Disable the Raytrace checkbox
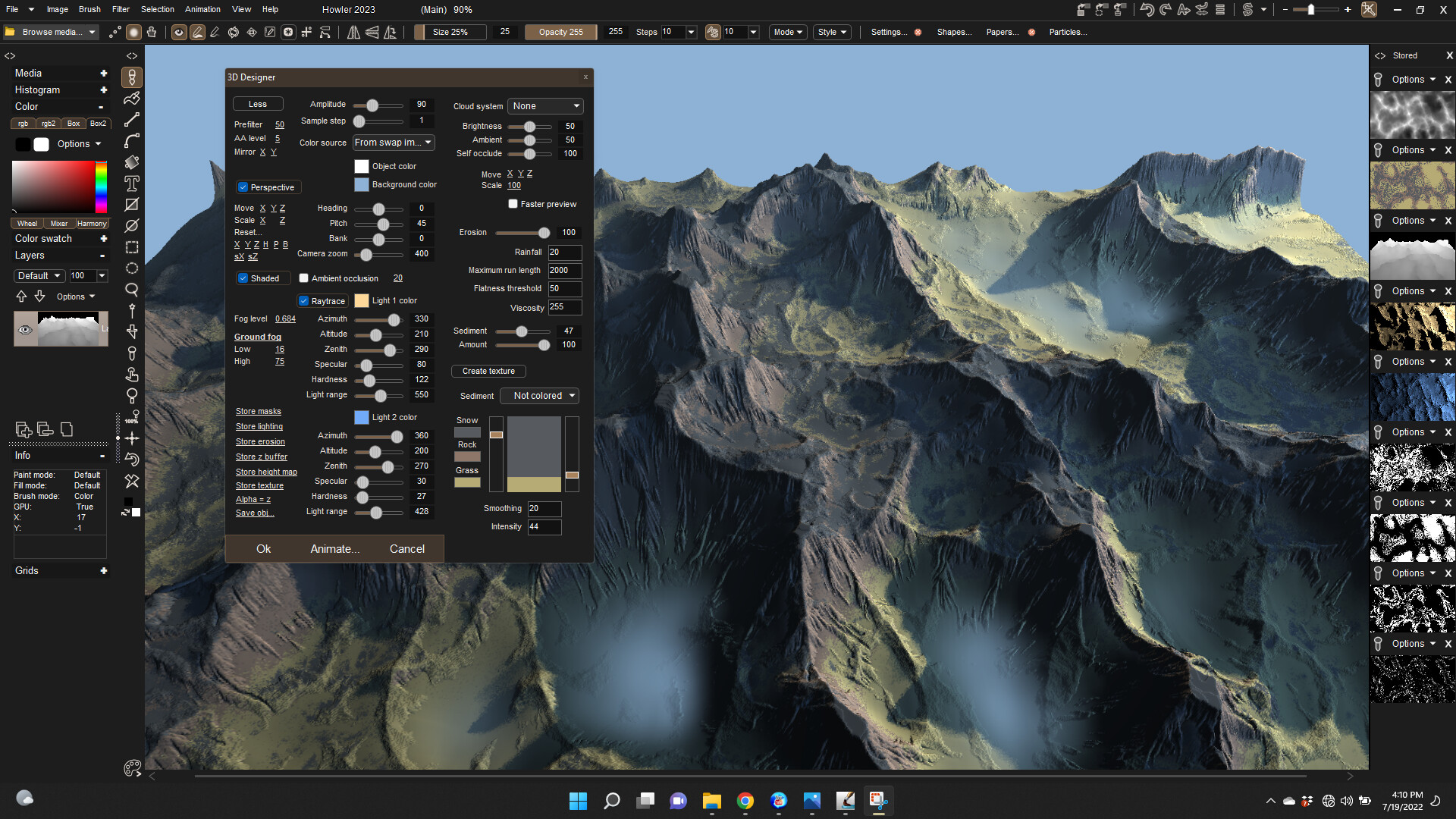The height and width of the screenshot is (819, 1456). pyautogui.click(x=306, y=301)
